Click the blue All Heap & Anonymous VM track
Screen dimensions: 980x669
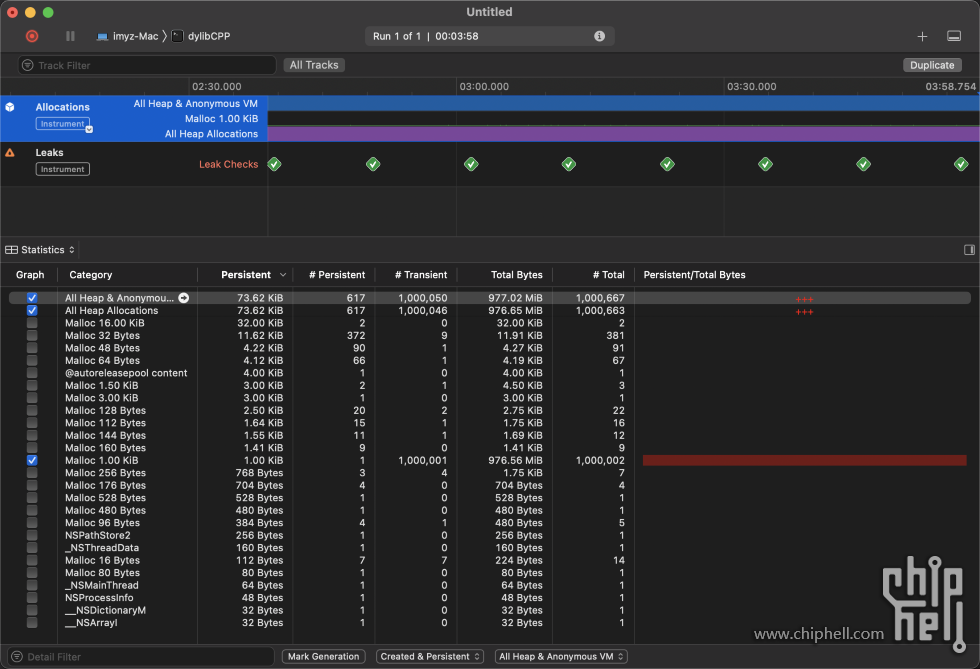[x=623, y=103]
